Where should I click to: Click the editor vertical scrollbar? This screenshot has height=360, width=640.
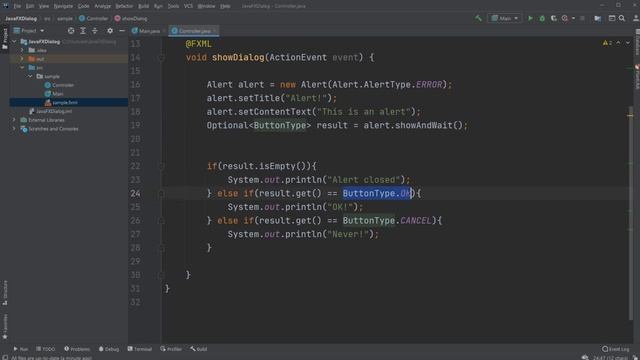tap(631, 212)
